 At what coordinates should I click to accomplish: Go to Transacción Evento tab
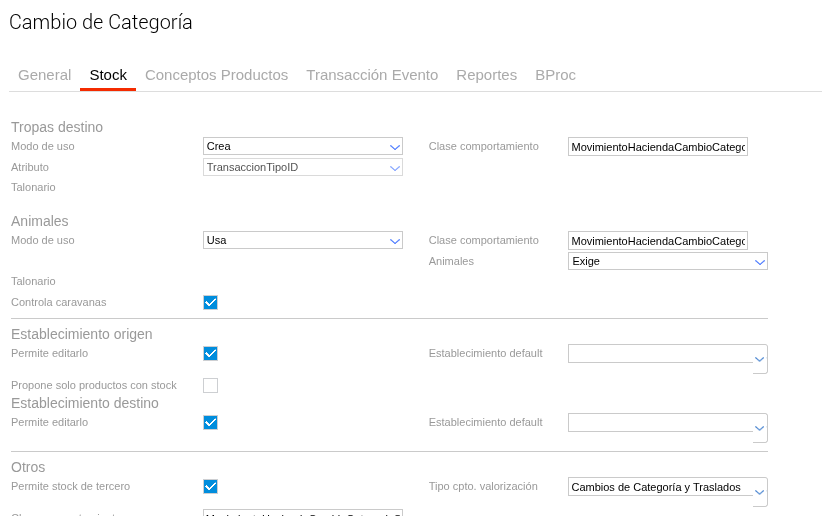click(x=372, y=75)
